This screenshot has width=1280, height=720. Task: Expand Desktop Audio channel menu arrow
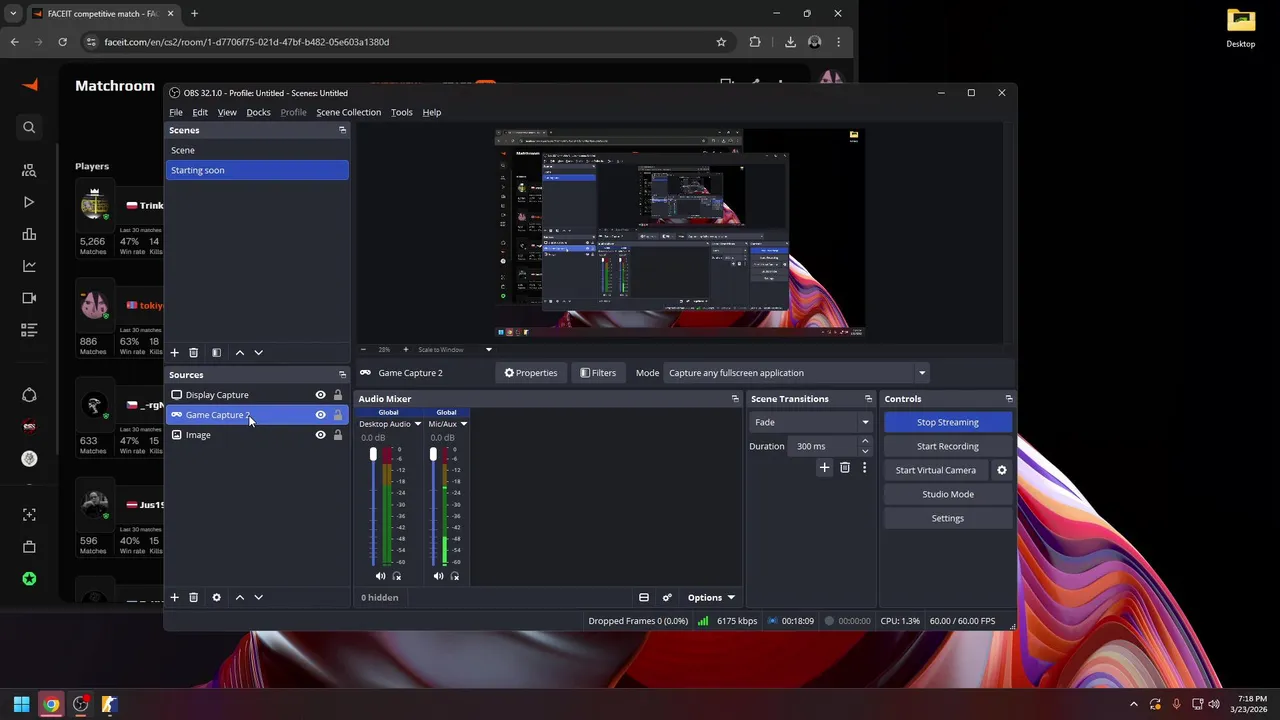(x=417, y=424)
